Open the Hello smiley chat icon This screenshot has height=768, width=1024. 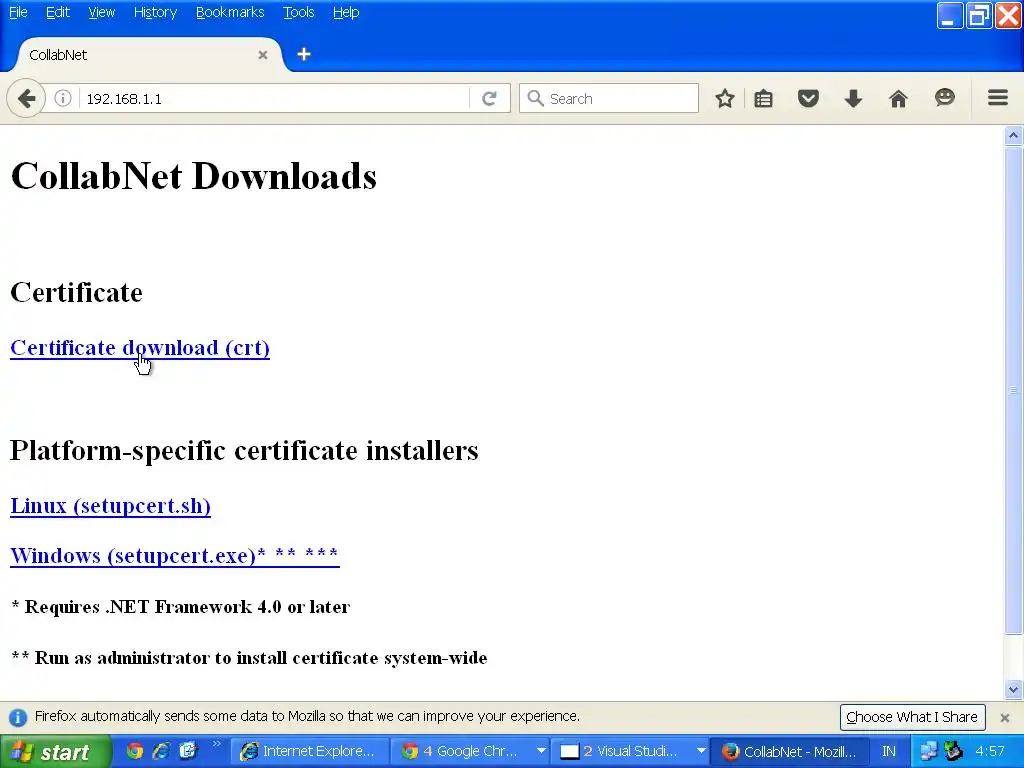coord(944,98)
